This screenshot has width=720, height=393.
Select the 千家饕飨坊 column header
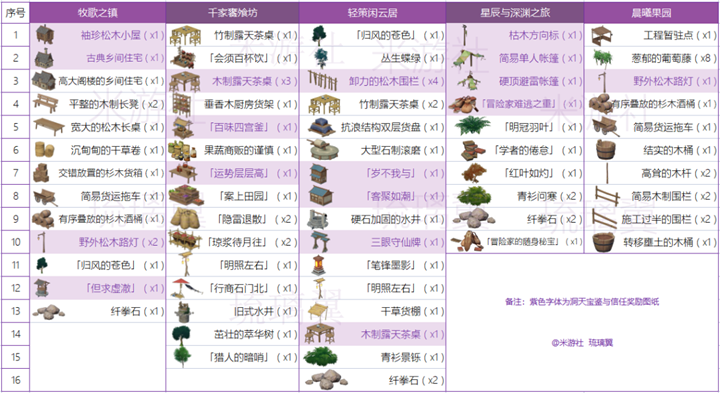click(232, 12)
